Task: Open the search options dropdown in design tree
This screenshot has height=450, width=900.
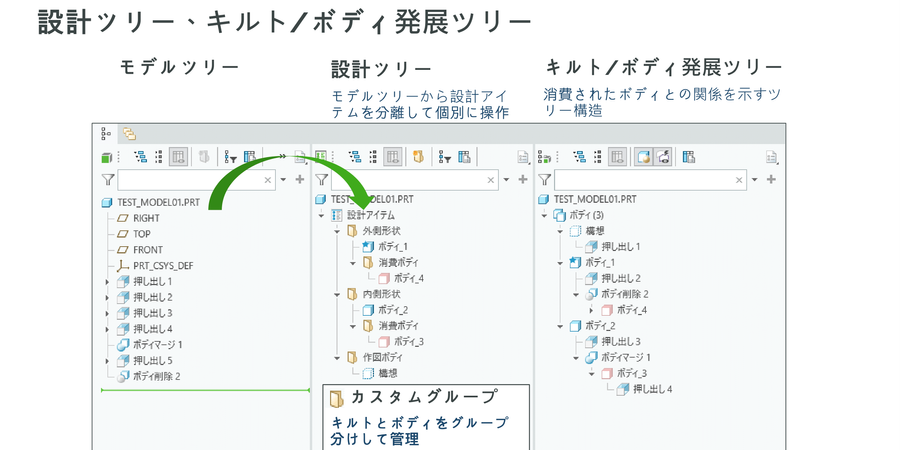Action: [508, 180]
